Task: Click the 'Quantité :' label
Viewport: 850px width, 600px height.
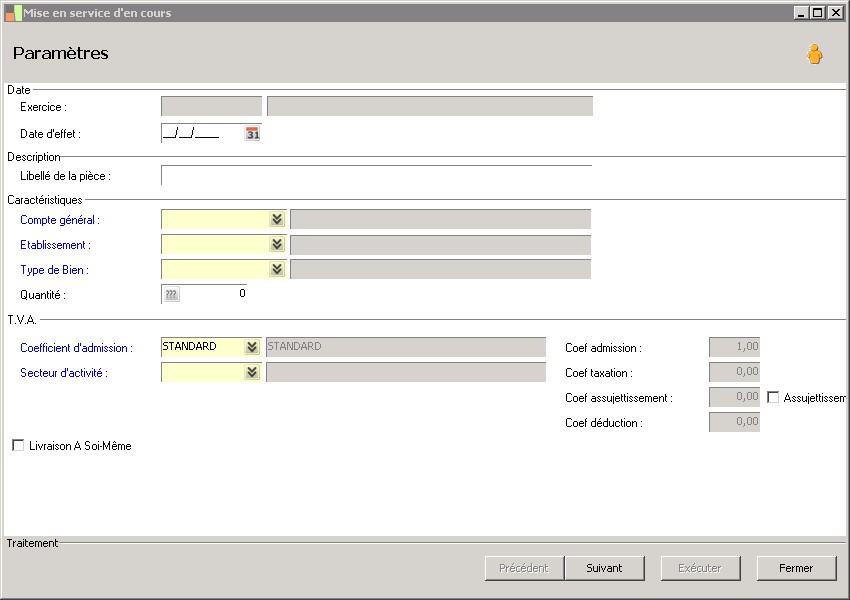Action: [43, 295]
